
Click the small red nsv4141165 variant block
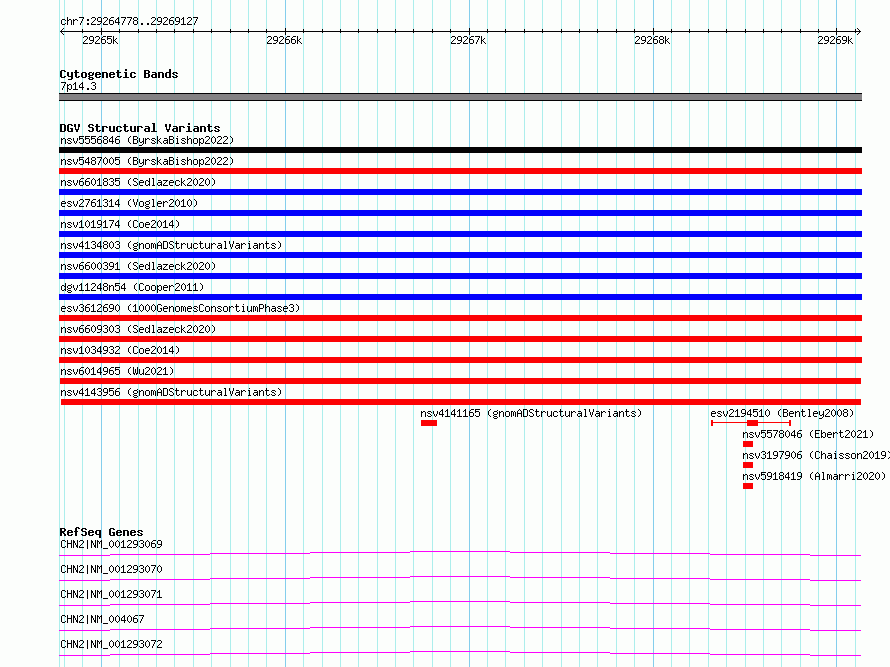point(429,423)
